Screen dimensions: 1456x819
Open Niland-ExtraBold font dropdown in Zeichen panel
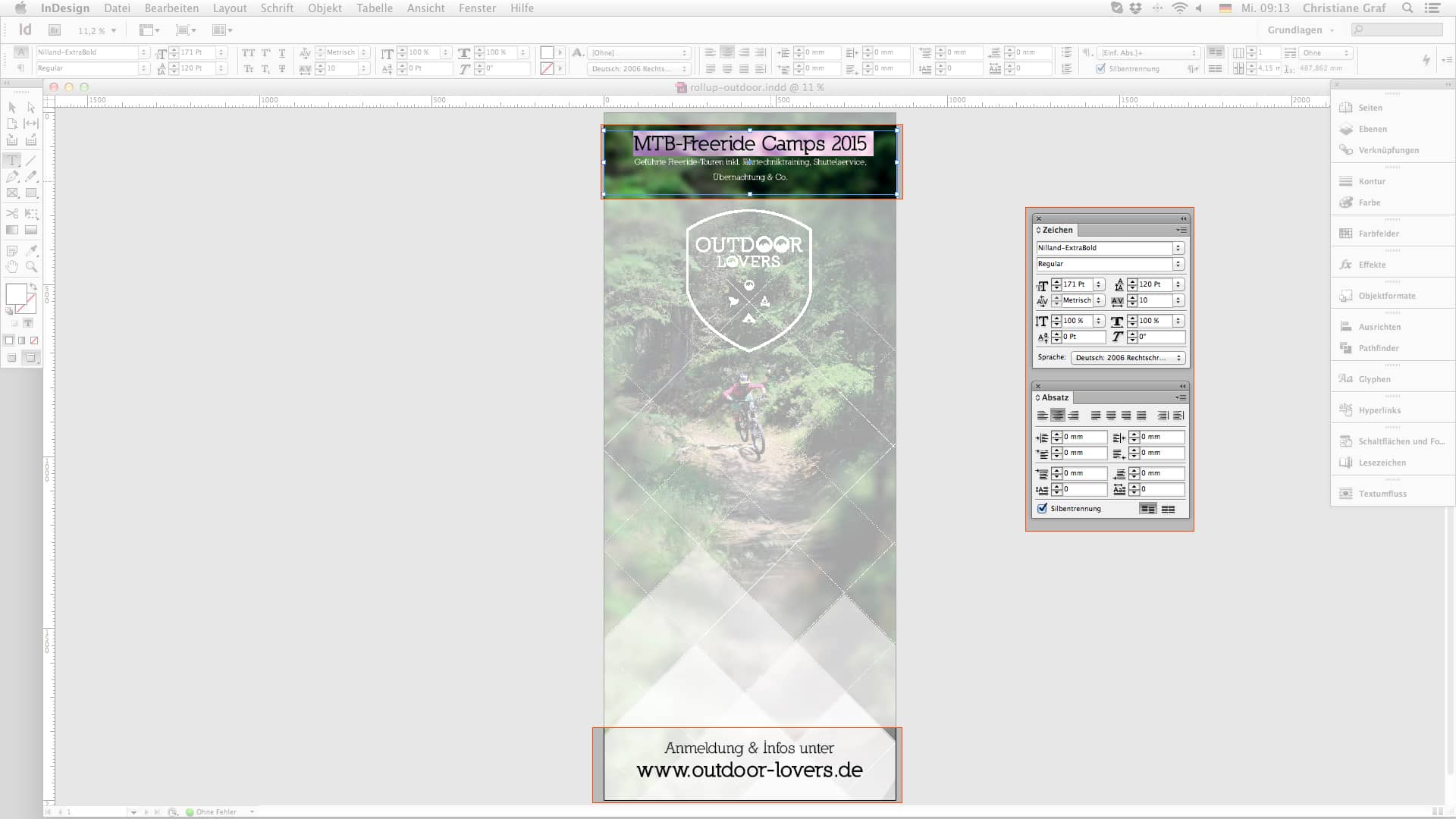[x=1178, y=248]
